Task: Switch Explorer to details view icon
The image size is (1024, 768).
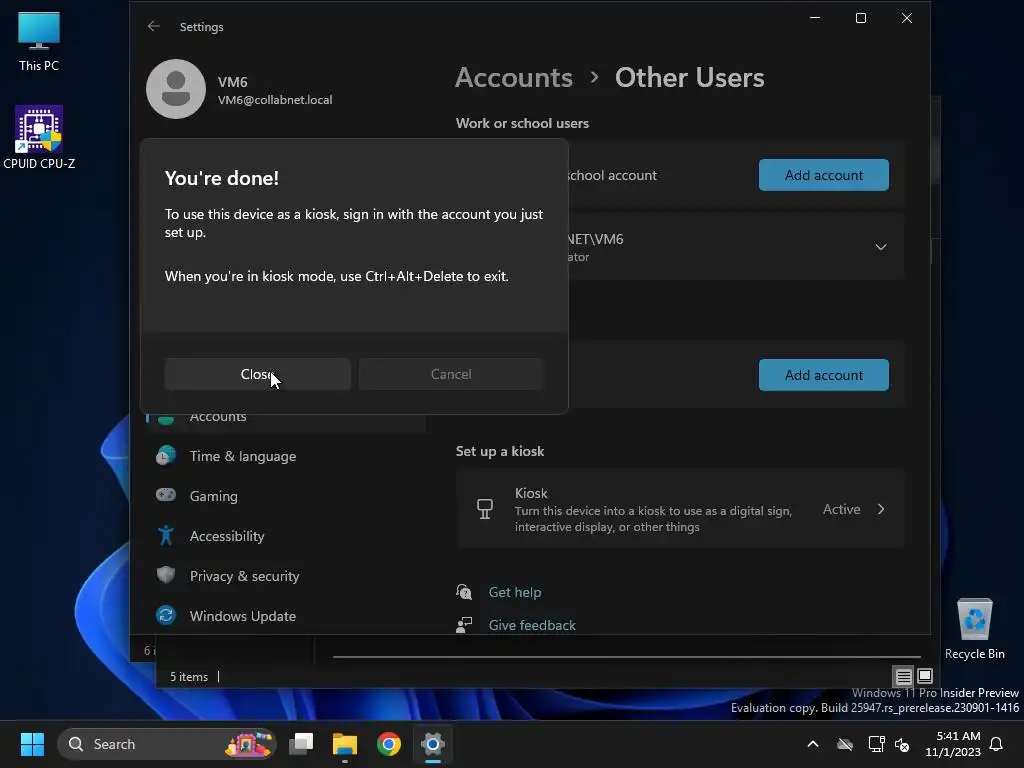Action: point(903,677)
